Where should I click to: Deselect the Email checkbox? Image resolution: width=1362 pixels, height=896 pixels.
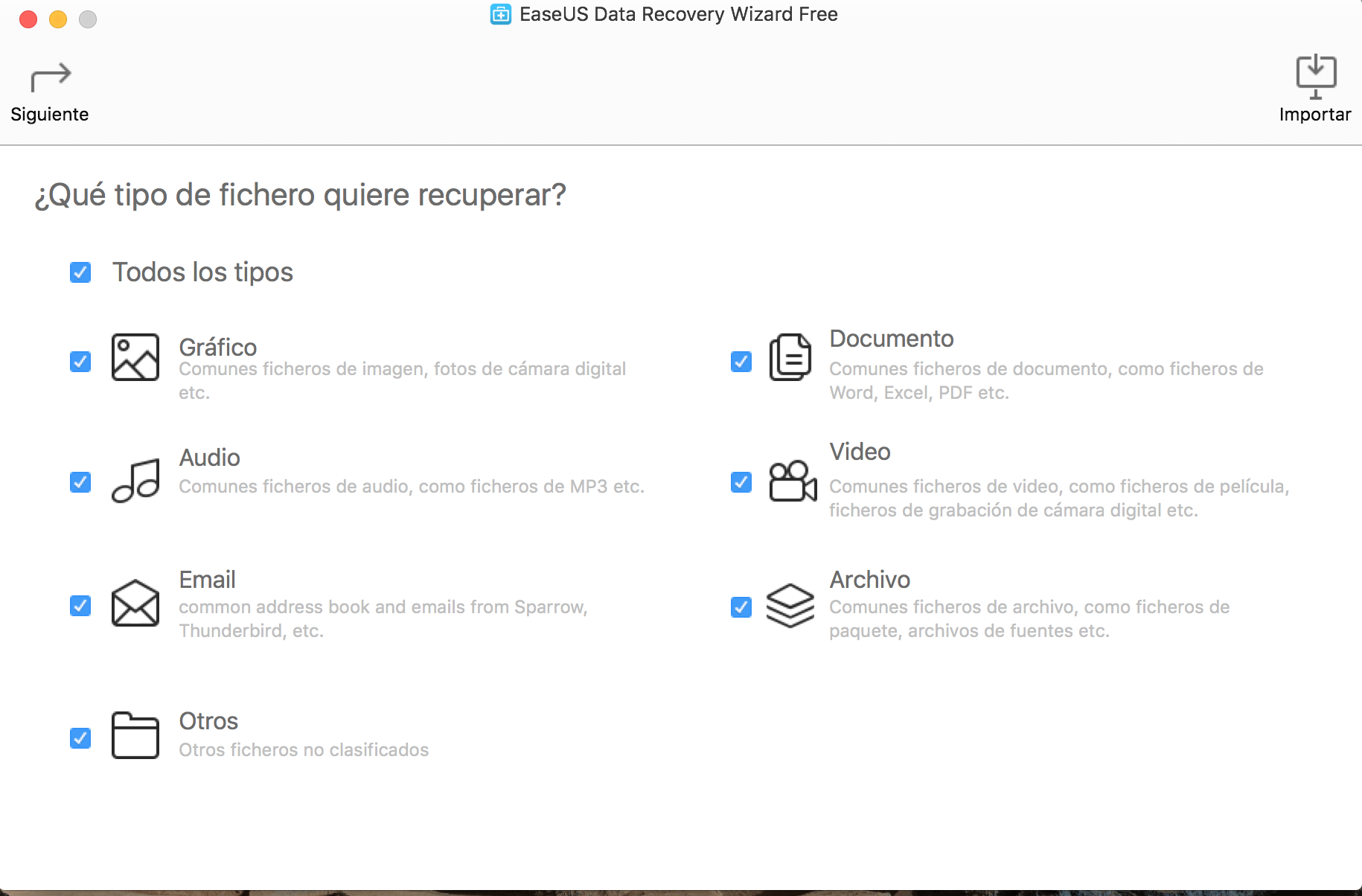click(x=80, y=606)
